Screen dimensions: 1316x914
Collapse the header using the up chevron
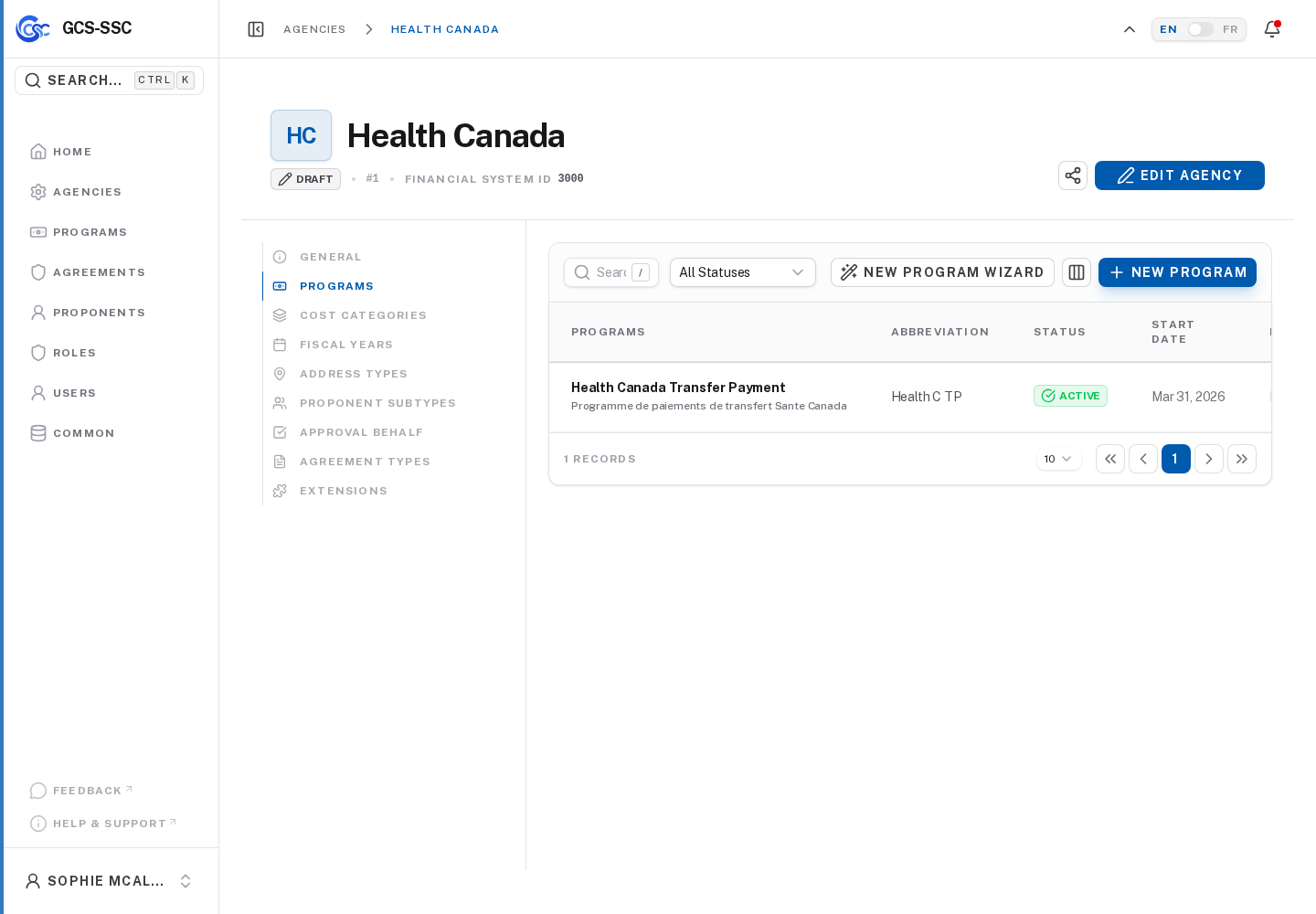click(1130, 29)
